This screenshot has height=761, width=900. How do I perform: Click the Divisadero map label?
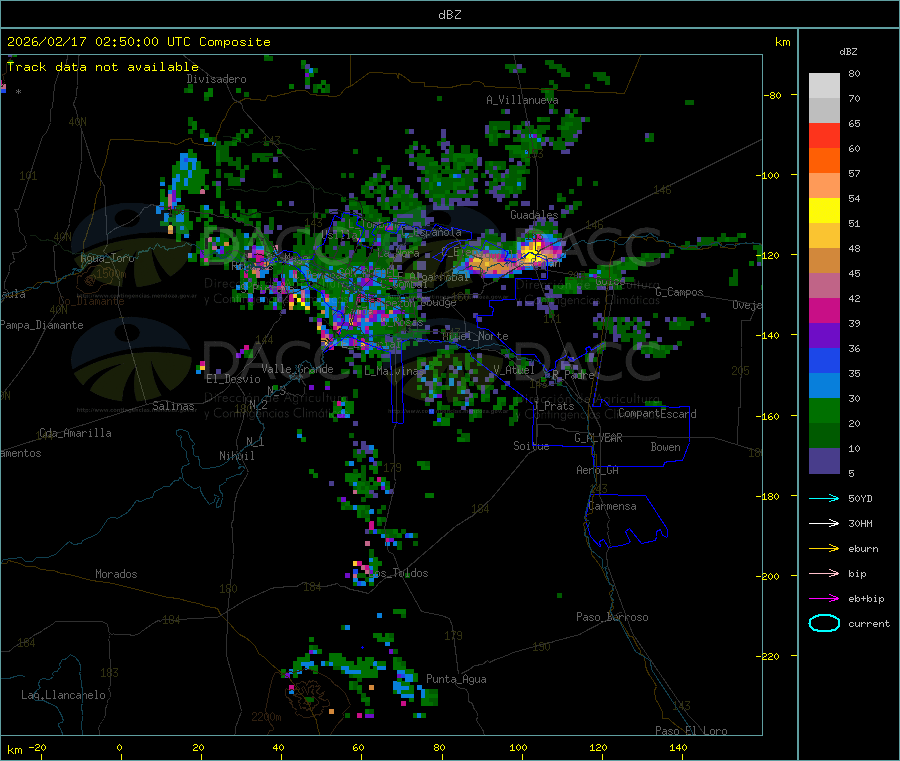click(x=216, y=79)
